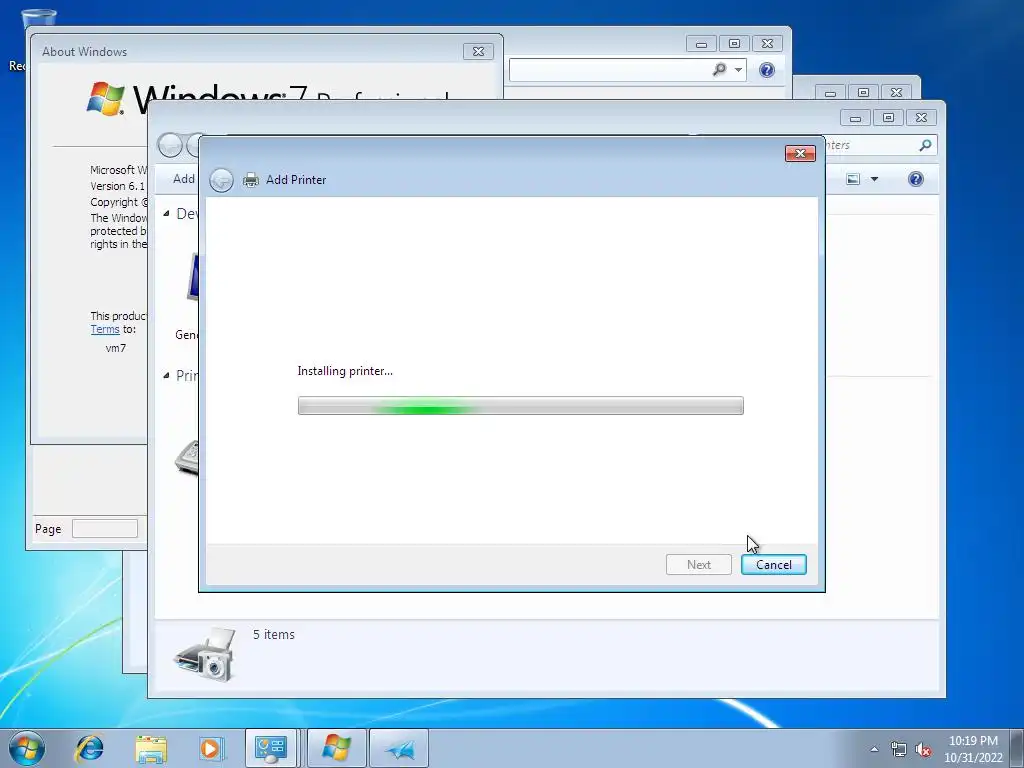Collapse the Printers group expander
The image size is (1024, 768).
coord(167,376)
